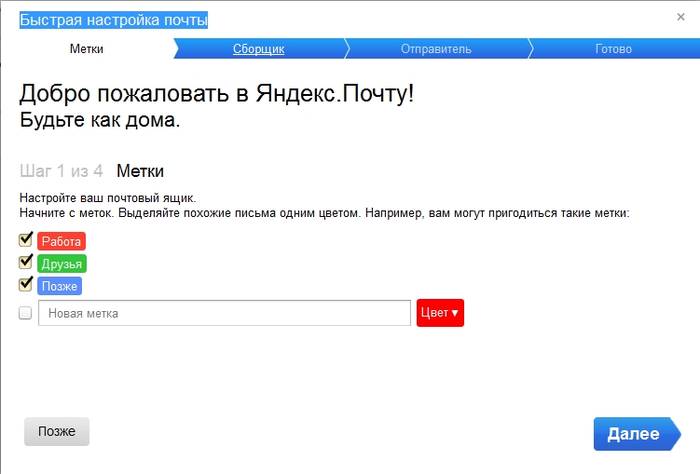Image resolution: width=700 pixels, height=474 pixels.
Task: Click the Добро пожаловать в Яндекс.Почту heading
Action: (x=216, y=94)
